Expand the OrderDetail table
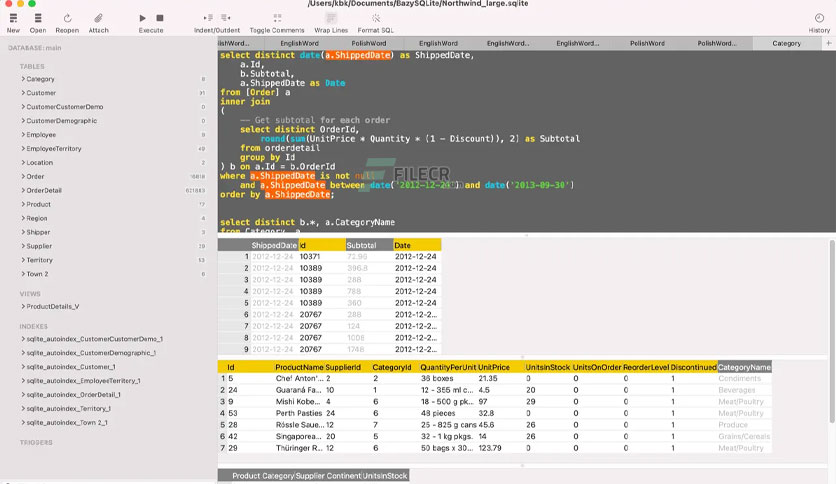Image resolution: width=836 pixels, height=484 pixels. [23, 190]
